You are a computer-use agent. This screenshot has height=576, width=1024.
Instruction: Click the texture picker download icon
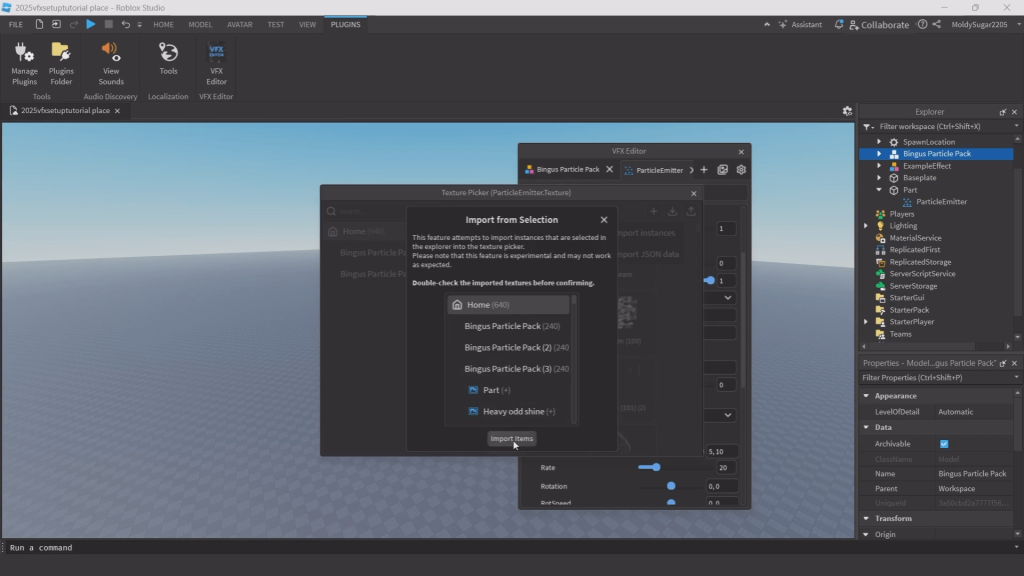672,211
